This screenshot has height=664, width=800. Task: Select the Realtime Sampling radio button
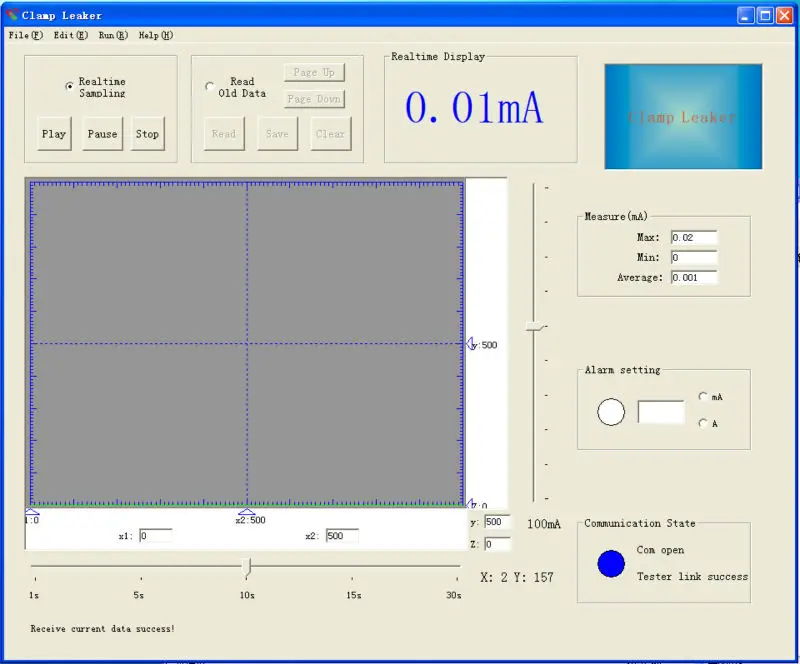tap(69, 86)
